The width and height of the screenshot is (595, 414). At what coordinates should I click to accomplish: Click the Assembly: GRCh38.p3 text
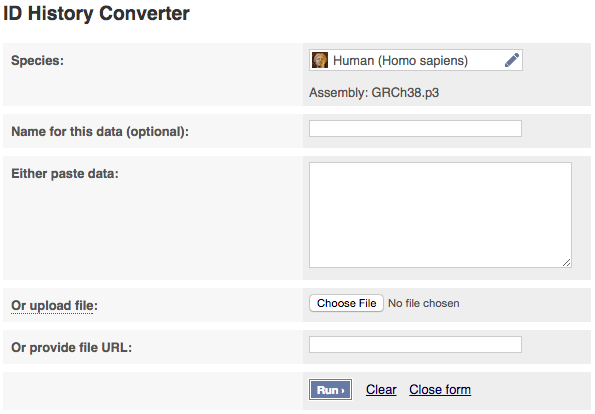(374, 93)
